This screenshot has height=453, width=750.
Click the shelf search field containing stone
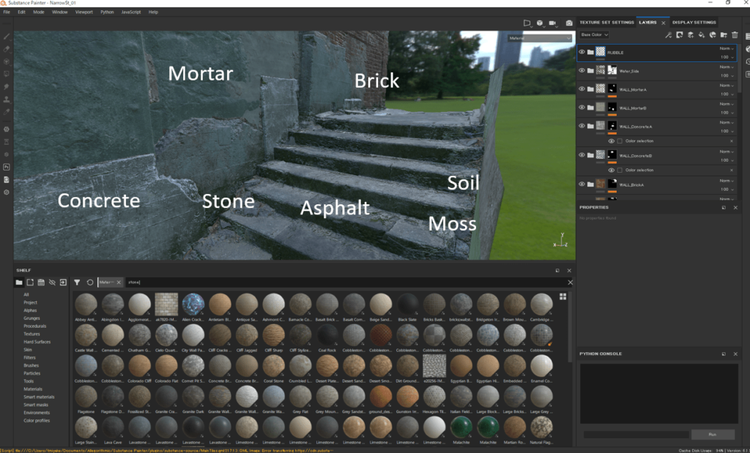pyautogui.click(x=344, y=283)
